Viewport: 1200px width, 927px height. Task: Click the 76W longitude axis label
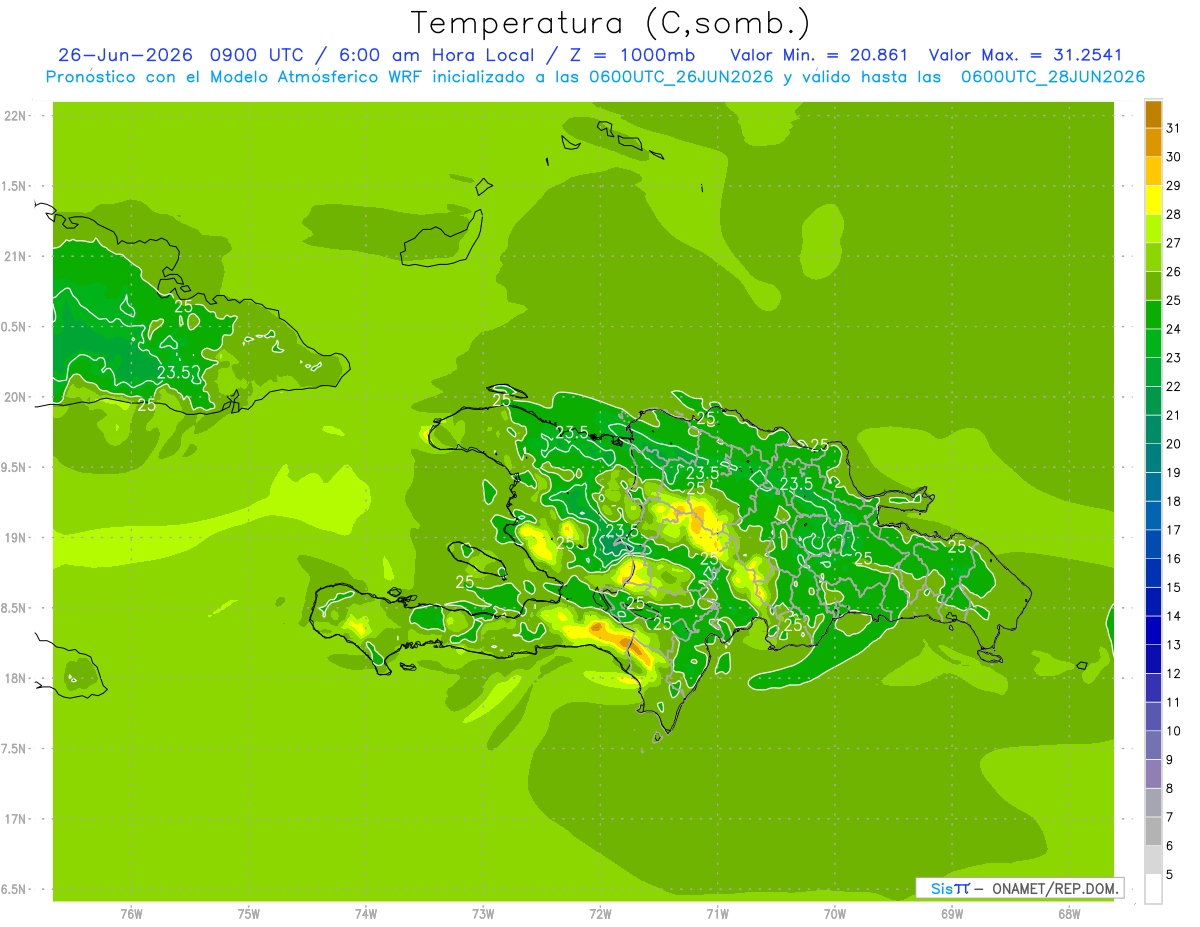point(131,914)
